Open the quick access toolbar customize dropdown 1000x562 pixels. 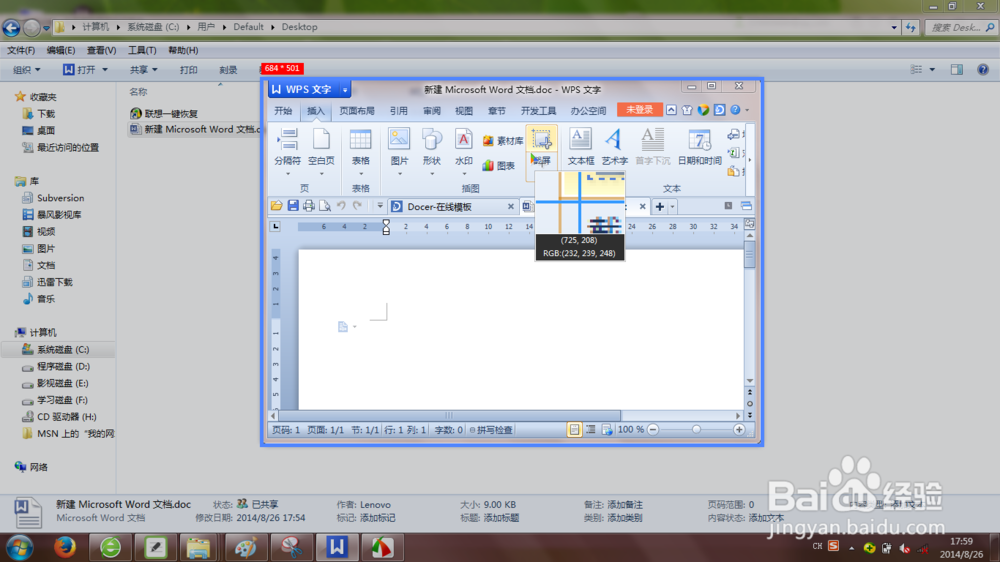click(x=379, y=206)
